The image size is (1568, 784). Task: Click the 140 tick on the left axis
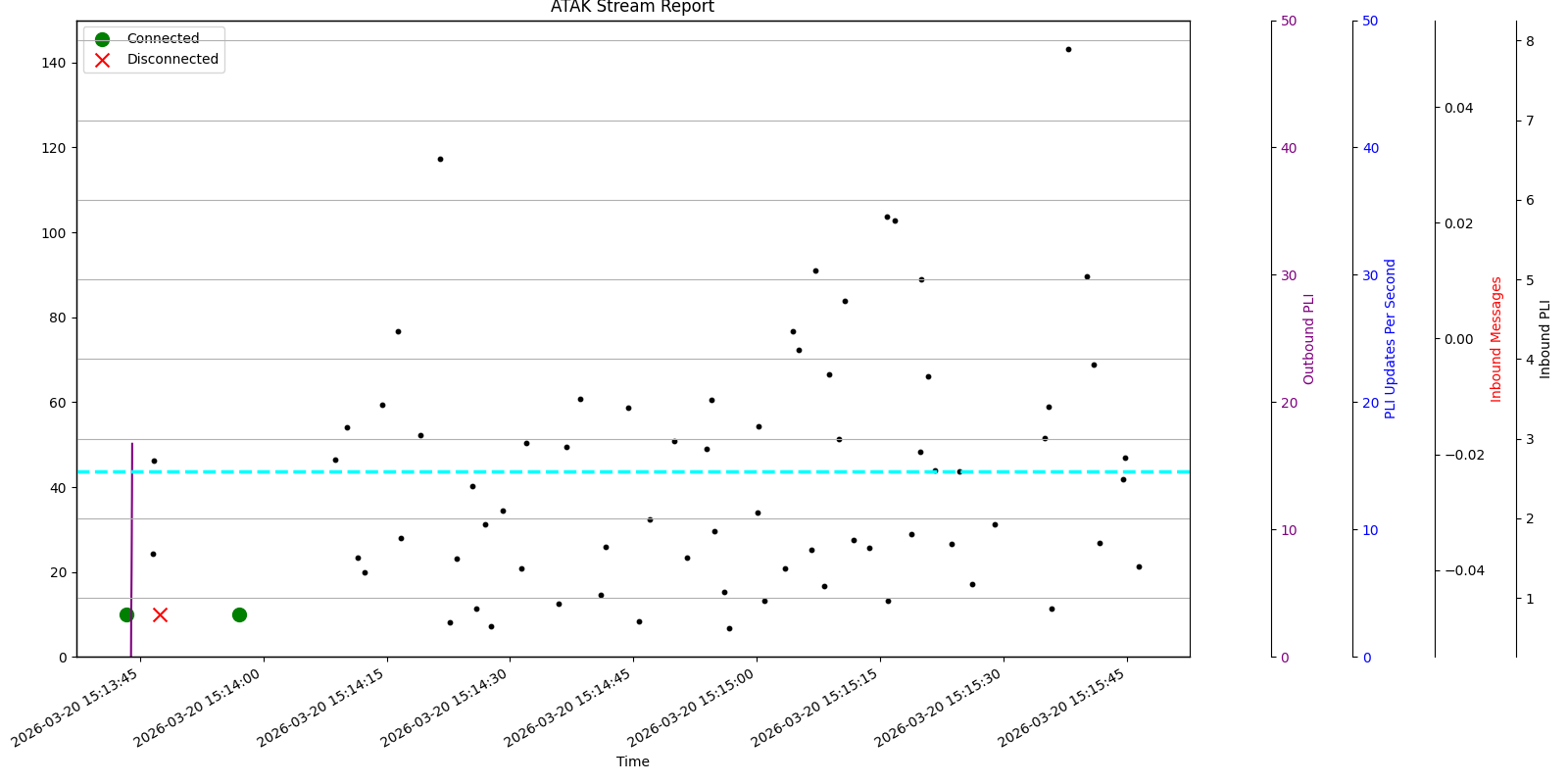point(53,63)
